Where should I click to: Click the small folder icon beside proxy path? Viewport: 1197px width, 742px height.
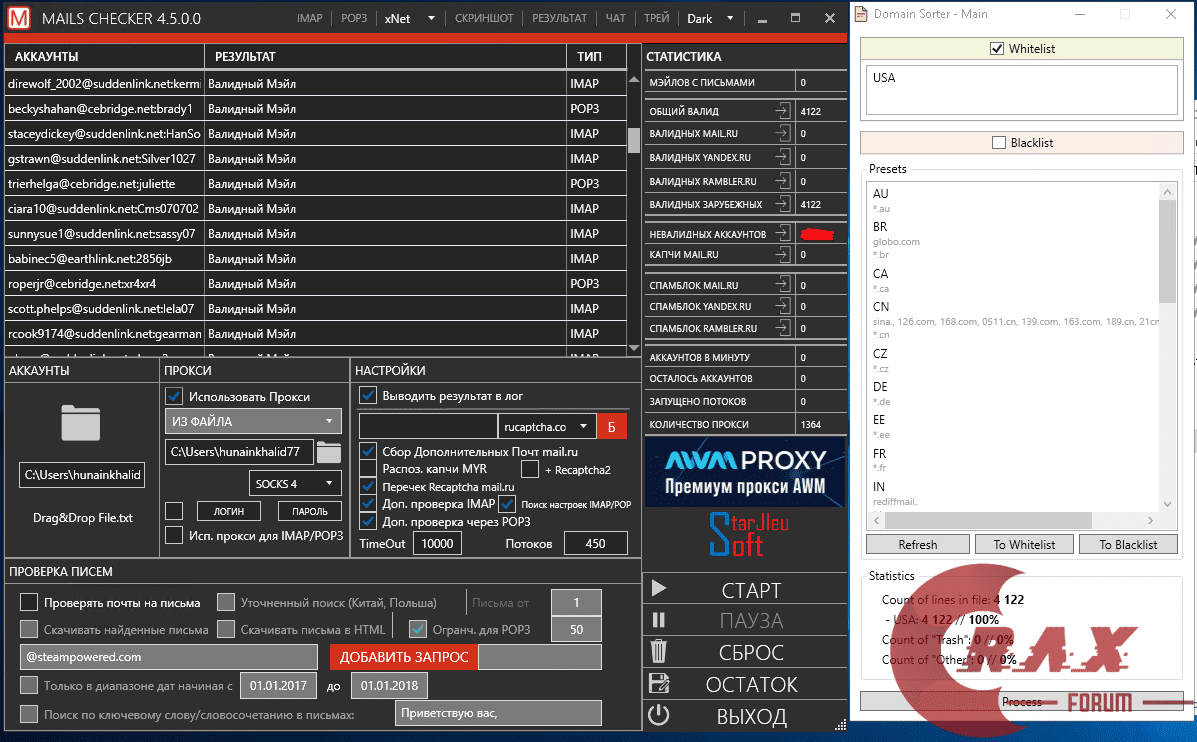(x=327, y=452)
